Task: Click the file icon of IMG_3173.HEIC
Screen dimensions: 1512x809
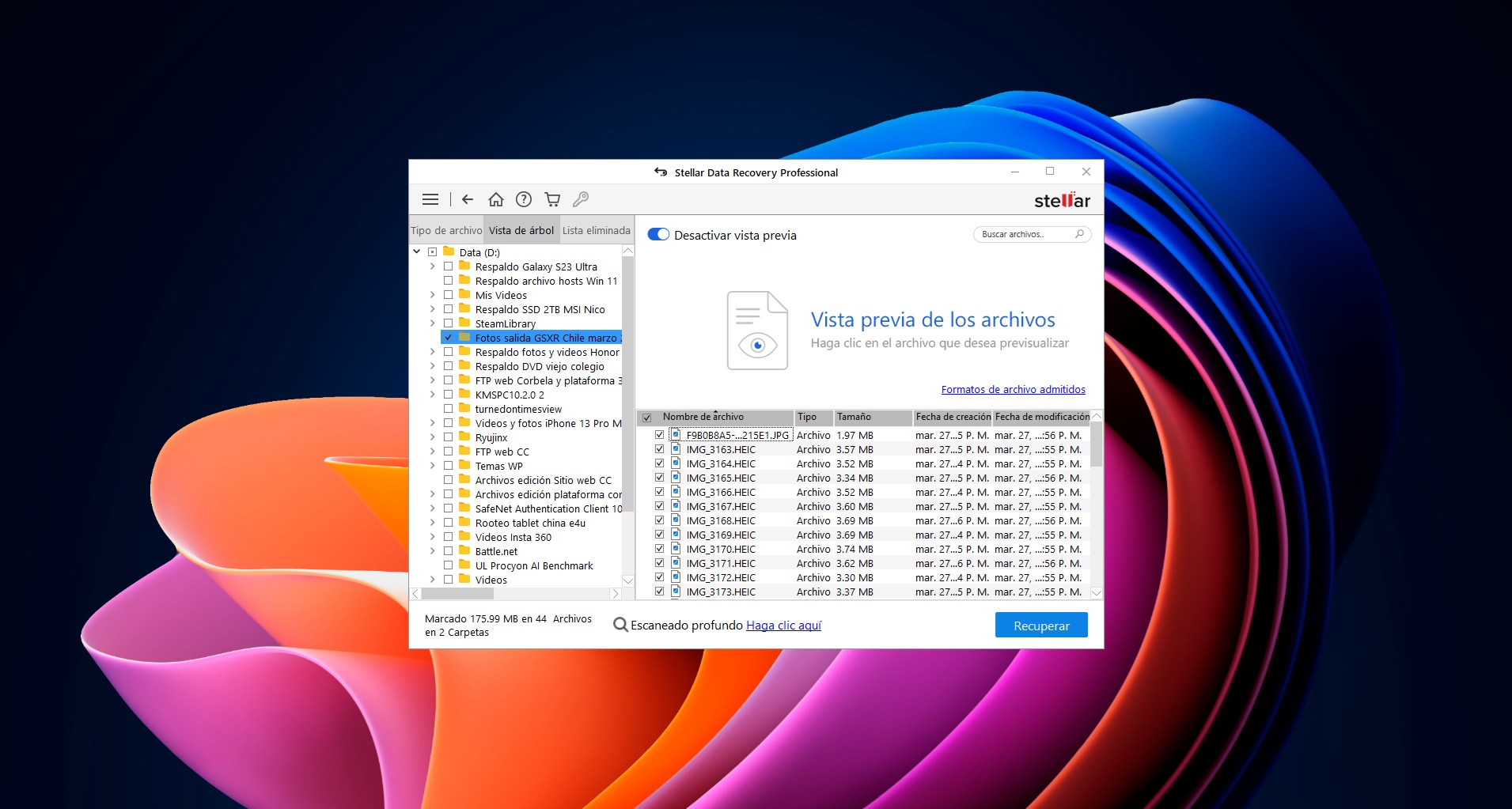Action: [x=676, y=592]
